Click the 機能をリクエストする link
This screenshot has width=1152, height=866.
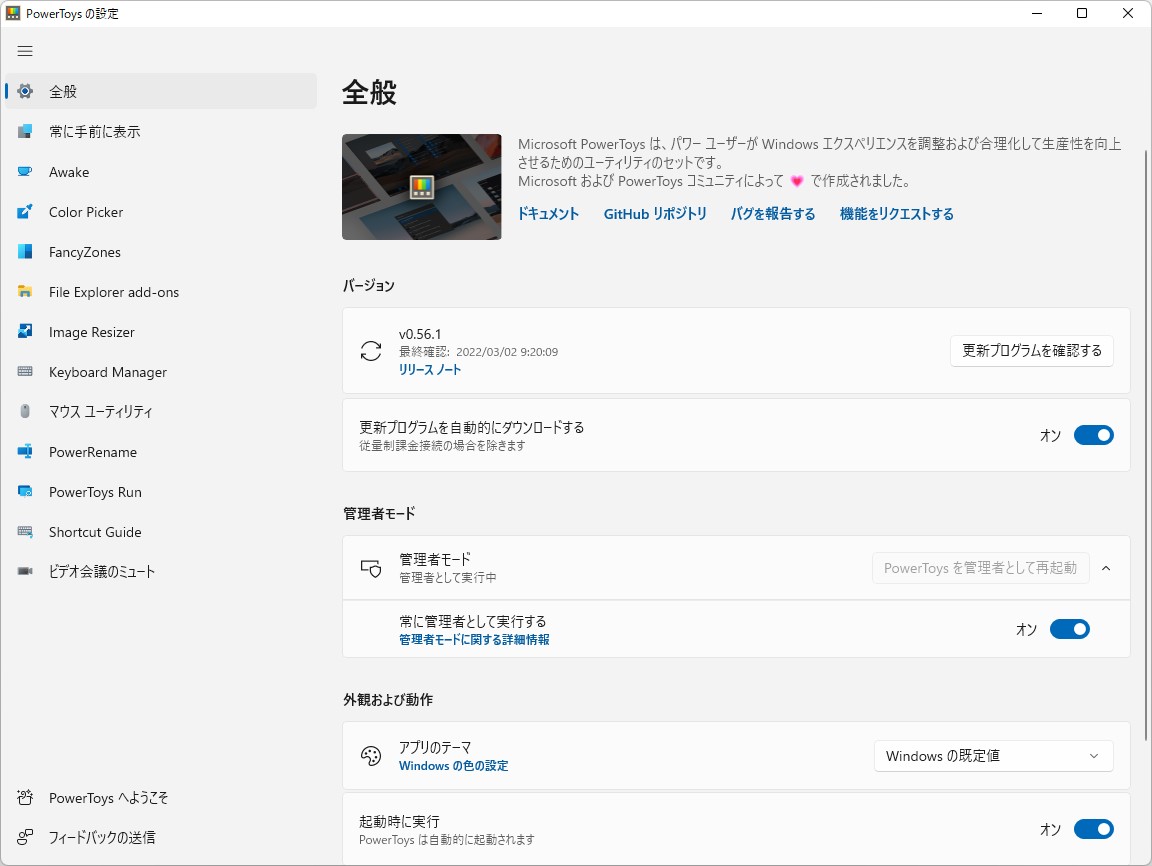click(896, 214)
